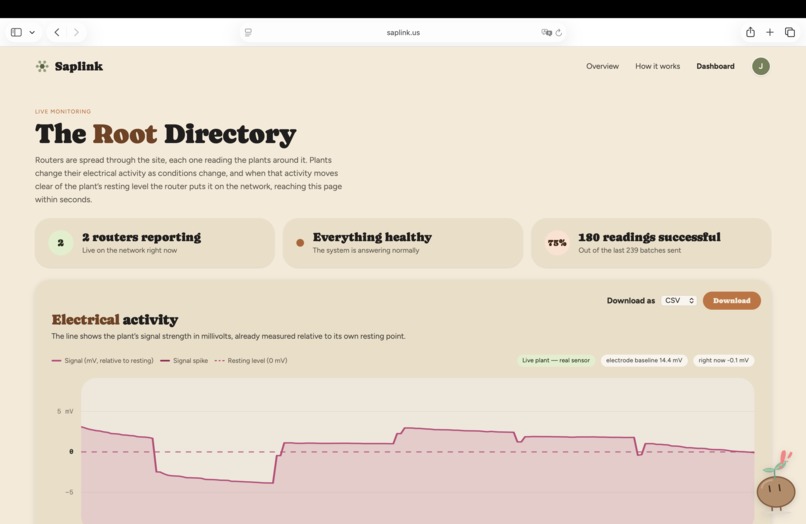The width and height of the screenshot is (806, 524).
Task: Click the green 2 badge
Action: [61, 243]
